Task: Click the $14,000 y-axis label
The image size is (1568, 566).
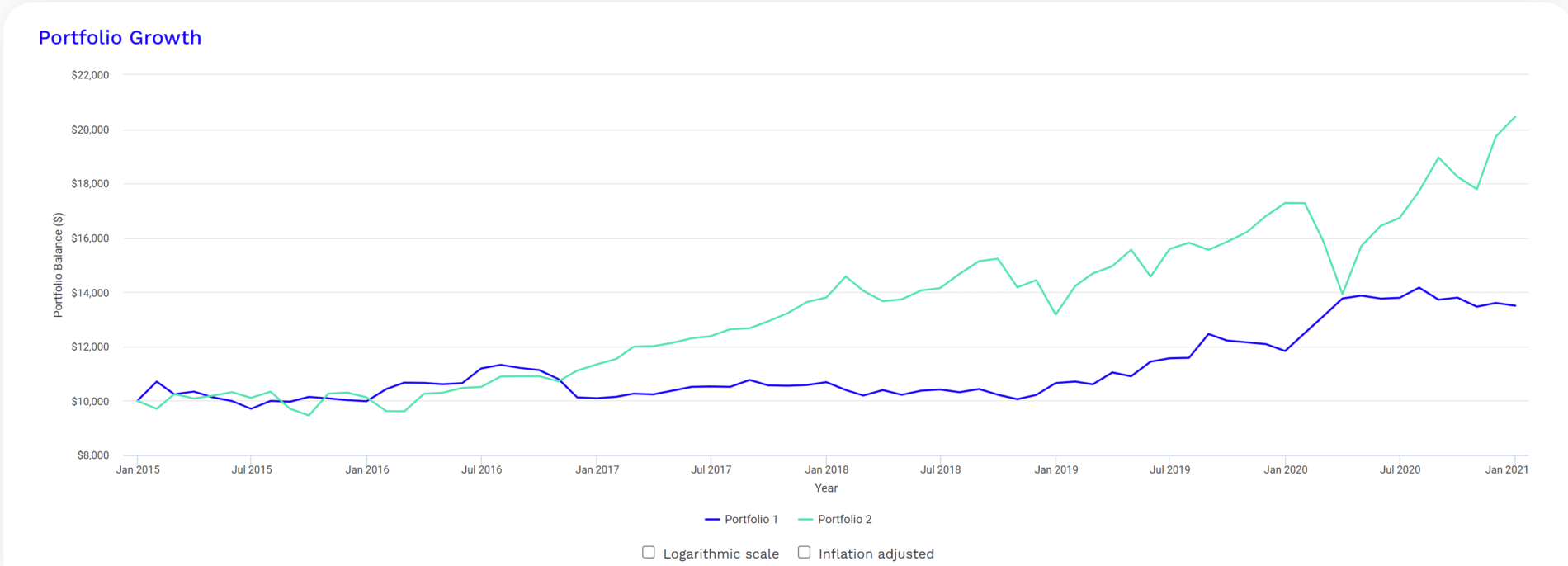Action: (x=90, y=293)
